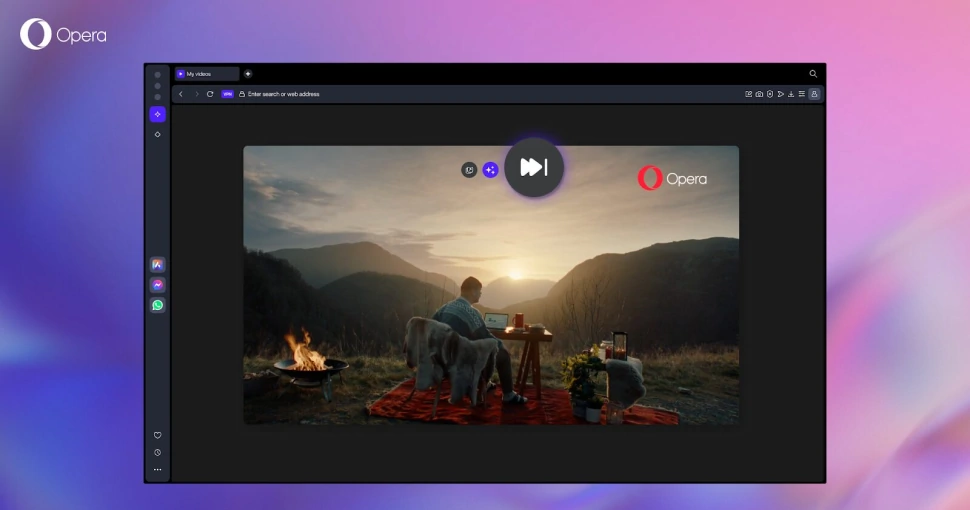The width and height of the screenshot is (970, 510).
Task: Take a snapshot with the camera icon
Action: click(759, 94)
